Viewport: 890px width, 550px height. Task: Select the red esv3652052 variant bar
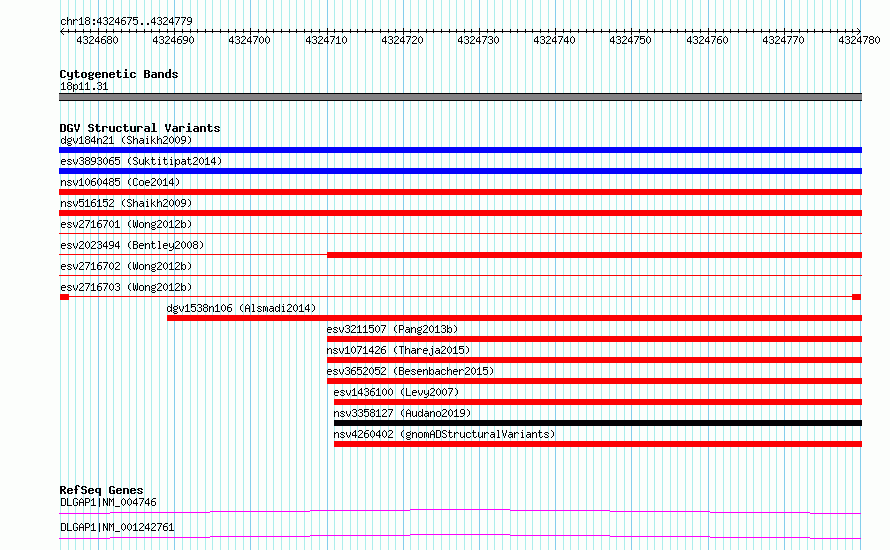594,381
